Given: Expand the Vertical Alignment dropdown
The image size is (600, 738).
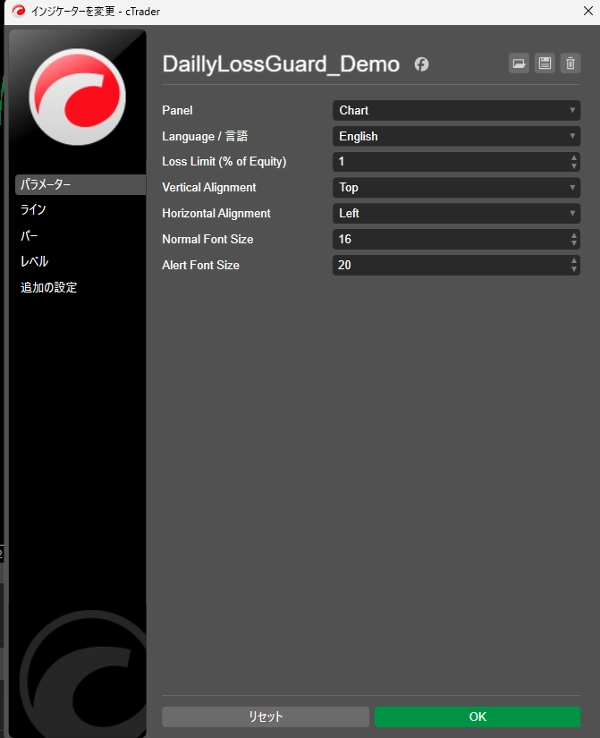Looking at the screenshot, I should [456, 188].
